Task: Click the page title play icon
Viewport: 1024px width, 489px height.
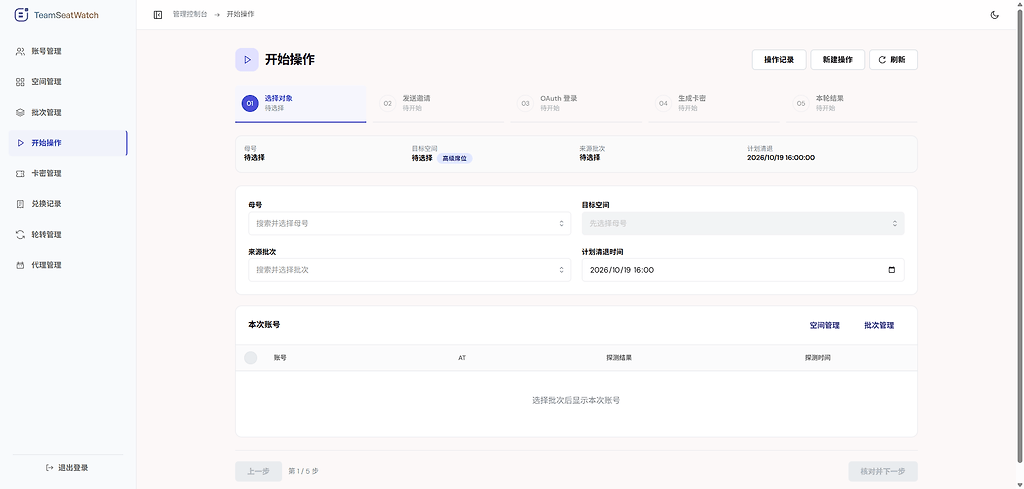Action: coord(247,59)
